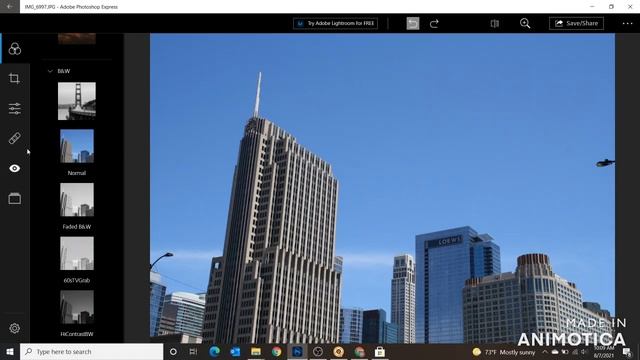Open the Save/Share button
Screen dimensions: 640x360
[x=576, y=23]
